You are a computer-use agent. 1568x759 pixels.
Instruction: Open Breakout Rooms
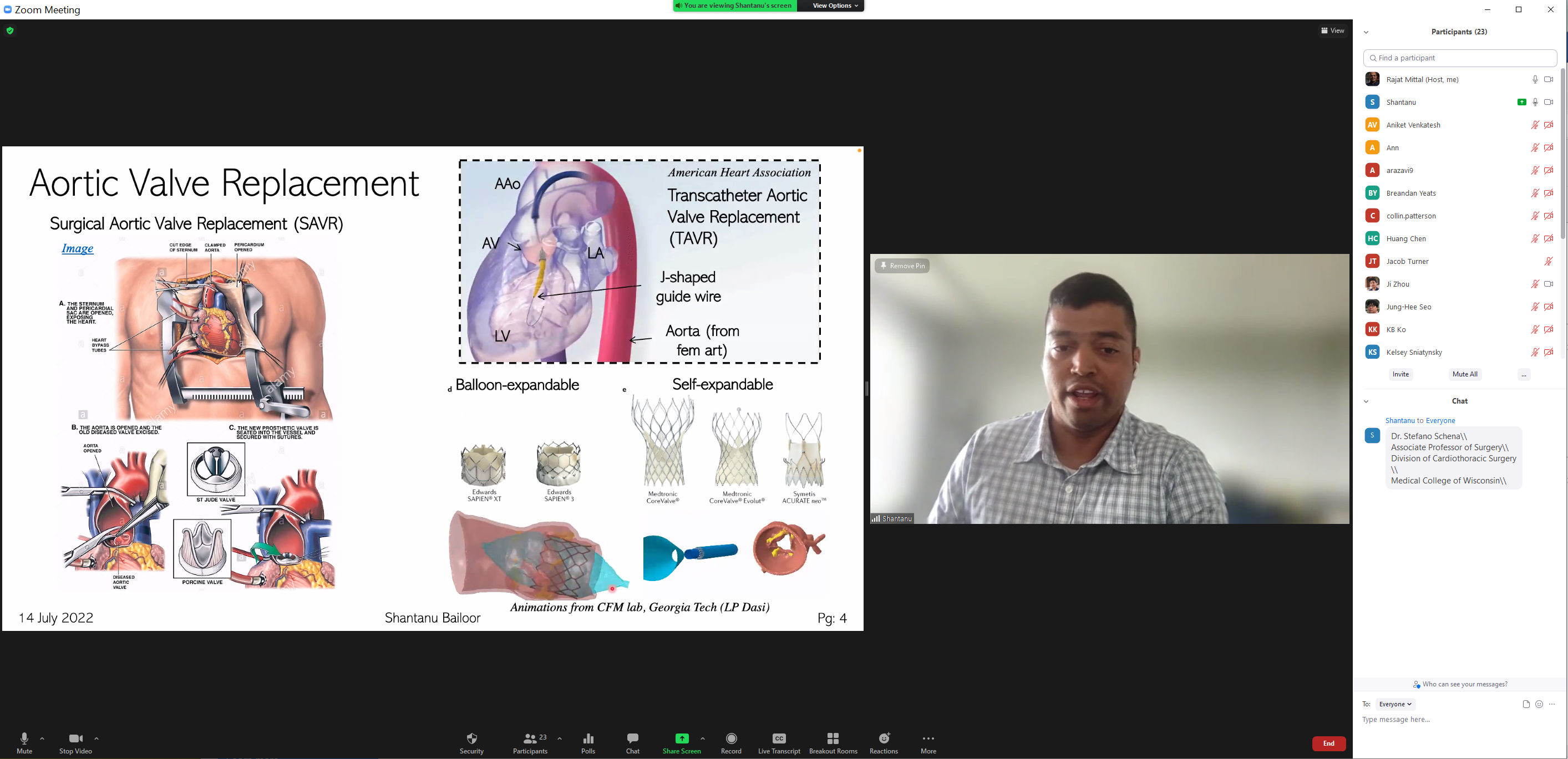tap(833, 743)
